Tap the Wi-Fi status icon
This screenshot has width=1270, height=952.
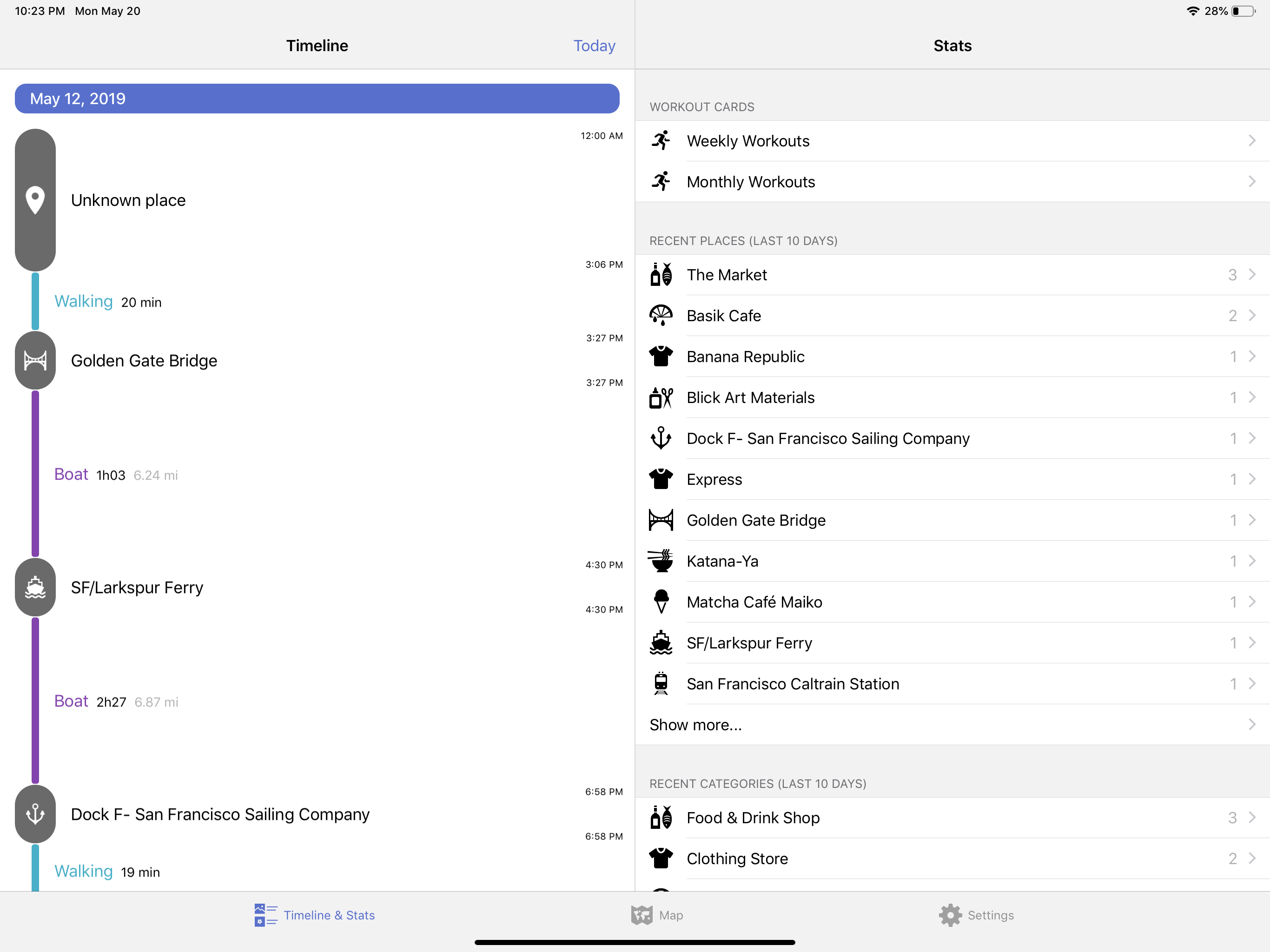(1193, 11)
